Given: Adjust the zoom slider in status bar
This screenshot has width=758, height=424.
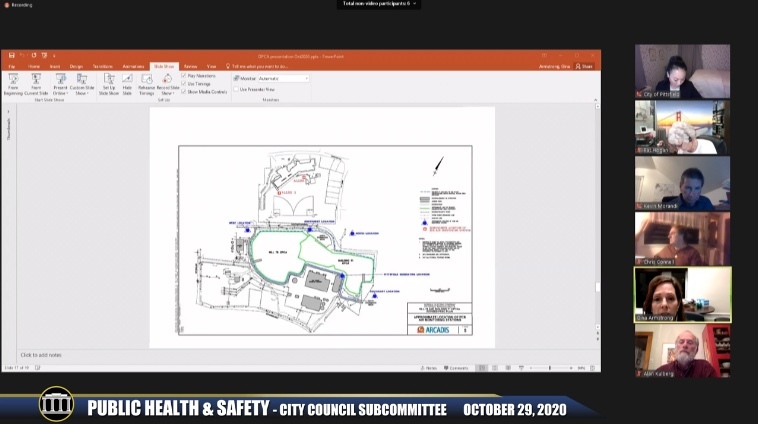Looking at the screenshot, I should (x=550, y=368).
